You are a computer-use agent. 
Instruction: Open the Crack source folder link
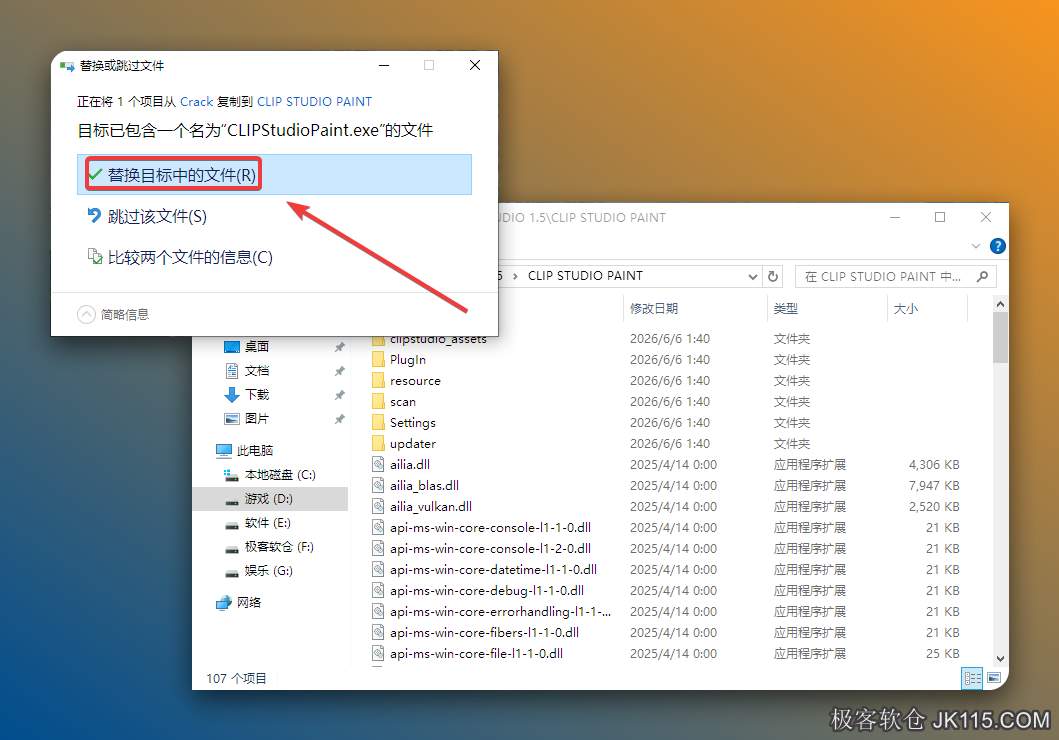tap(197, 101)
